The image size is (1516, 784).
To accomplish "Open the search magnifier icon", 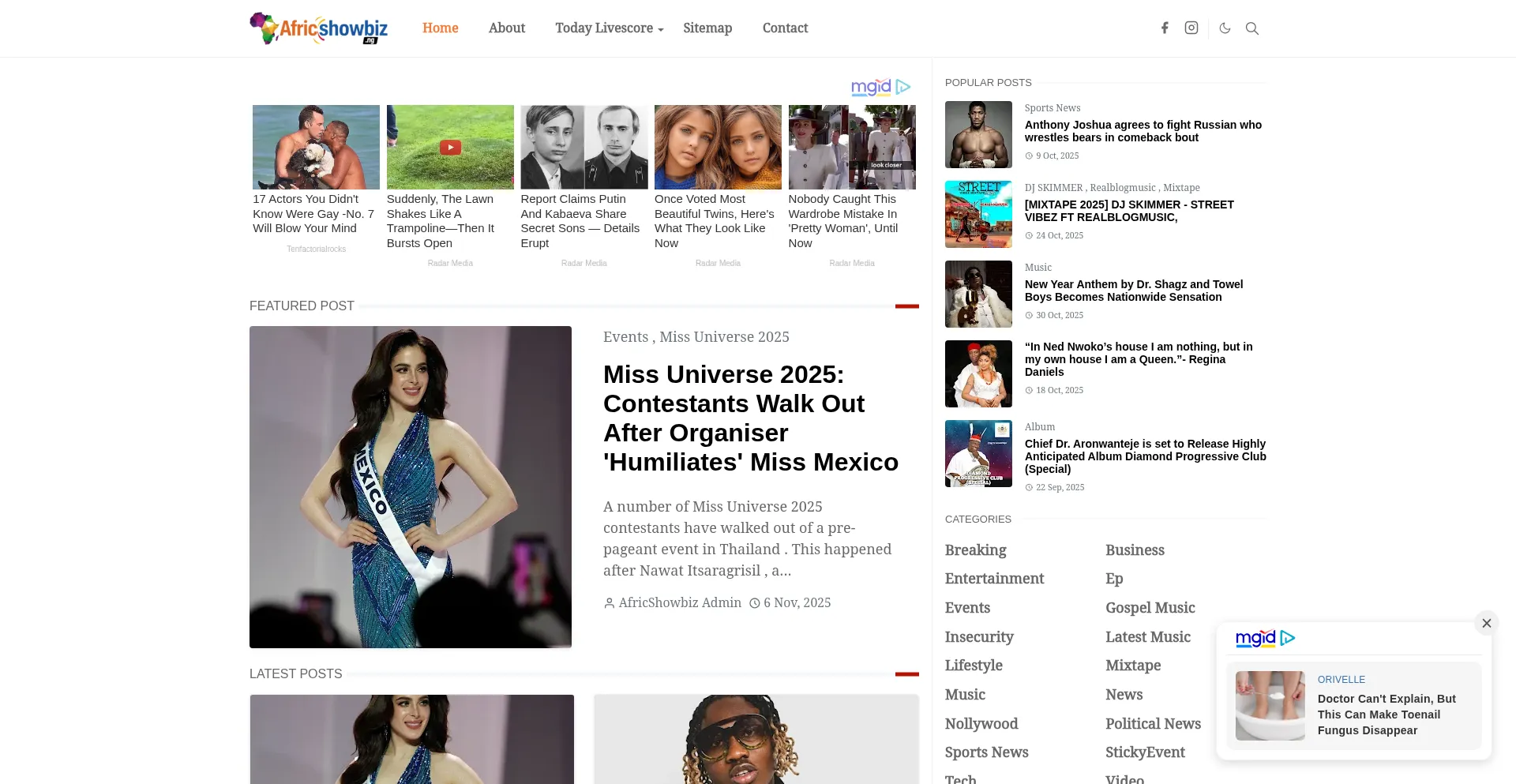I will pyautogui.click(x=1252, y=28).
